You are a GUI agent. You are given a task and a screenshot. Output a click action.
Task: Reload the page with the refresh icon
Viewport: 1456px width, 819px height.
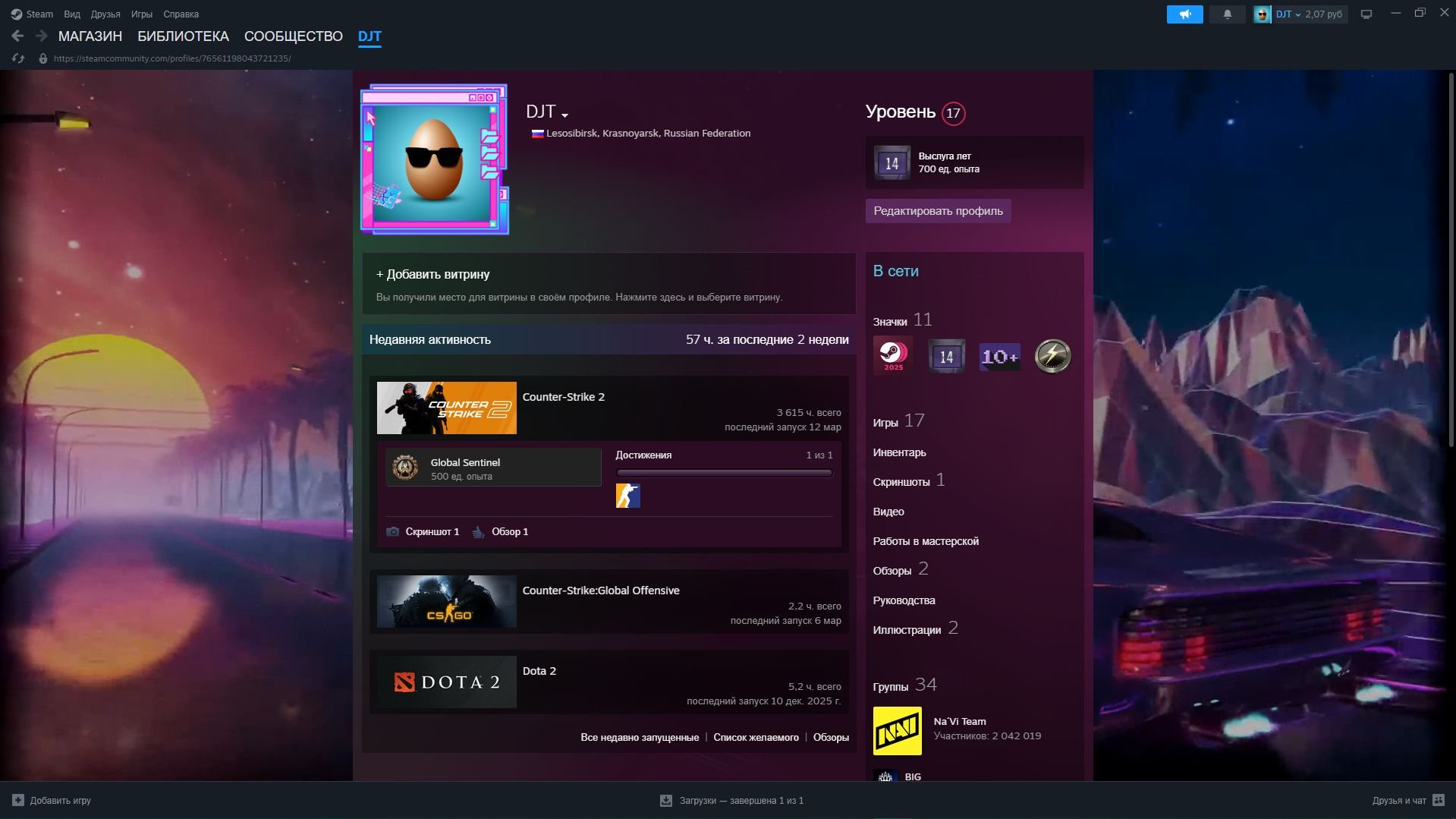(x=18, y=58)
